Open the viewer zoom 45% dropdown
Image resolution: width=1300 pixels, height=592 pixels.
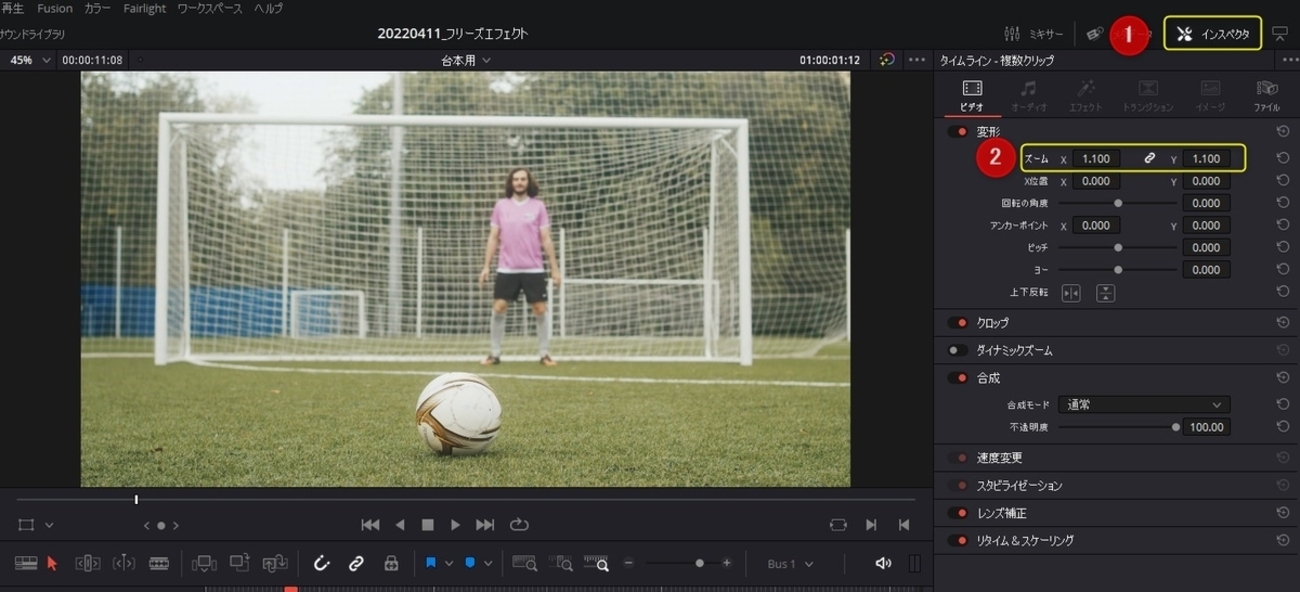click(28, 60)
